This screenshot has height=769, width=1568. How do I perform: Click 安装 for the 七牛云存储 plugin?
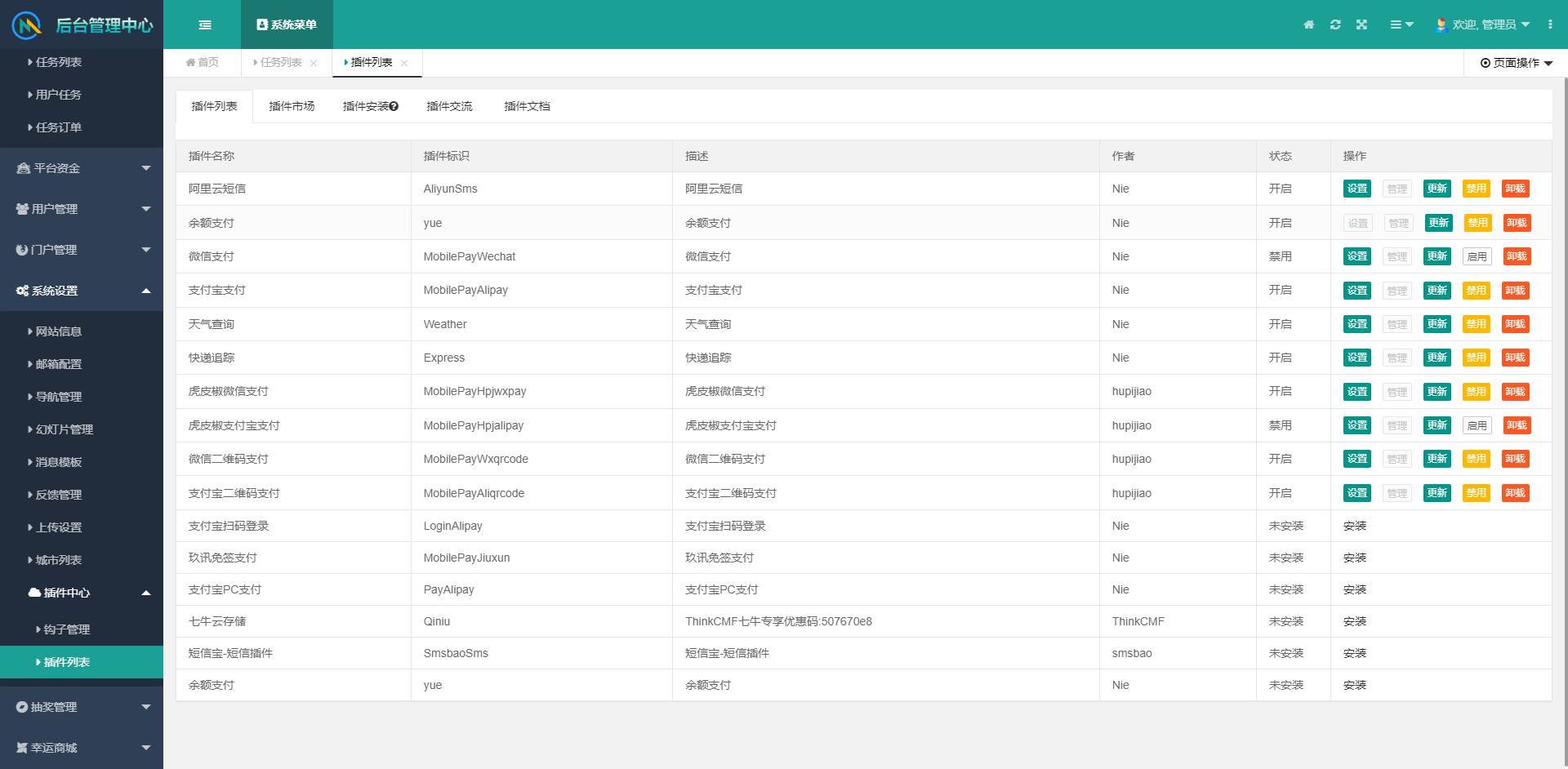[x=1354, y=621]
